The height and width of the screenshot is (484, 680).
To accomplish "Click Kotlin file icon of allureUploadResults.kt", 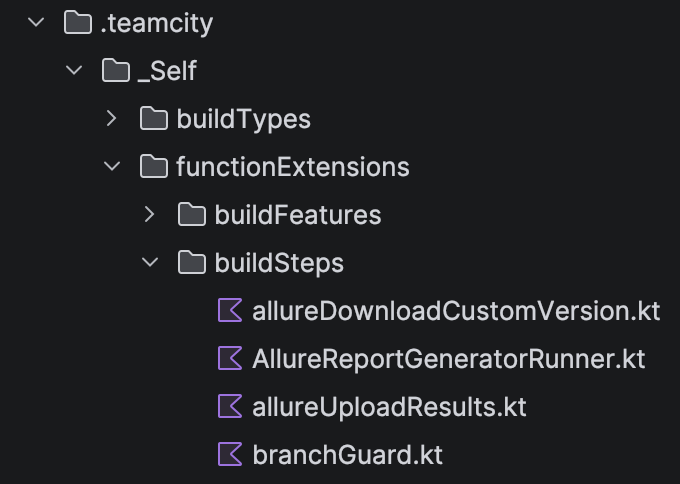I will point(230,406).
